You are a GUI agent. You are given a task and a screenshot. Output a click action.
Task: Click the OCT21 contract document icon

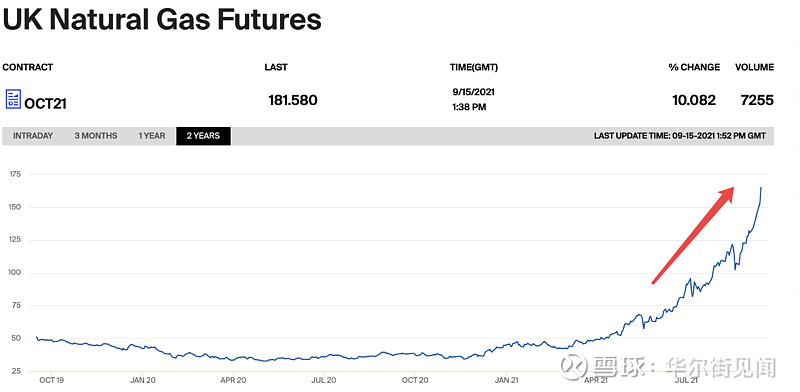(x=13, y=99)
